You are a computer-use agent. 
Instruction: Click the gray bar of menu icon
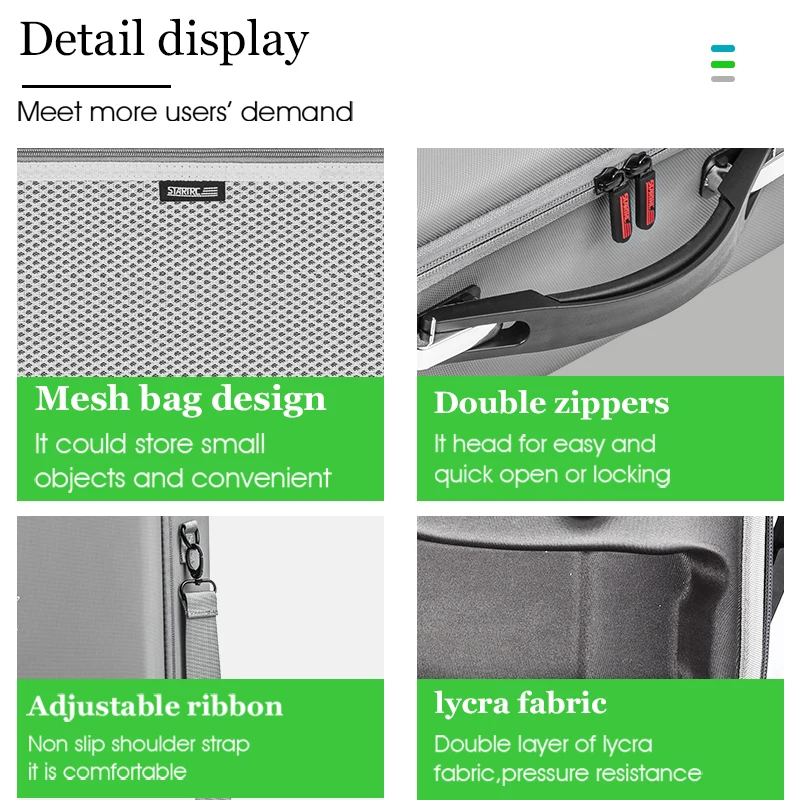[722, 79]
